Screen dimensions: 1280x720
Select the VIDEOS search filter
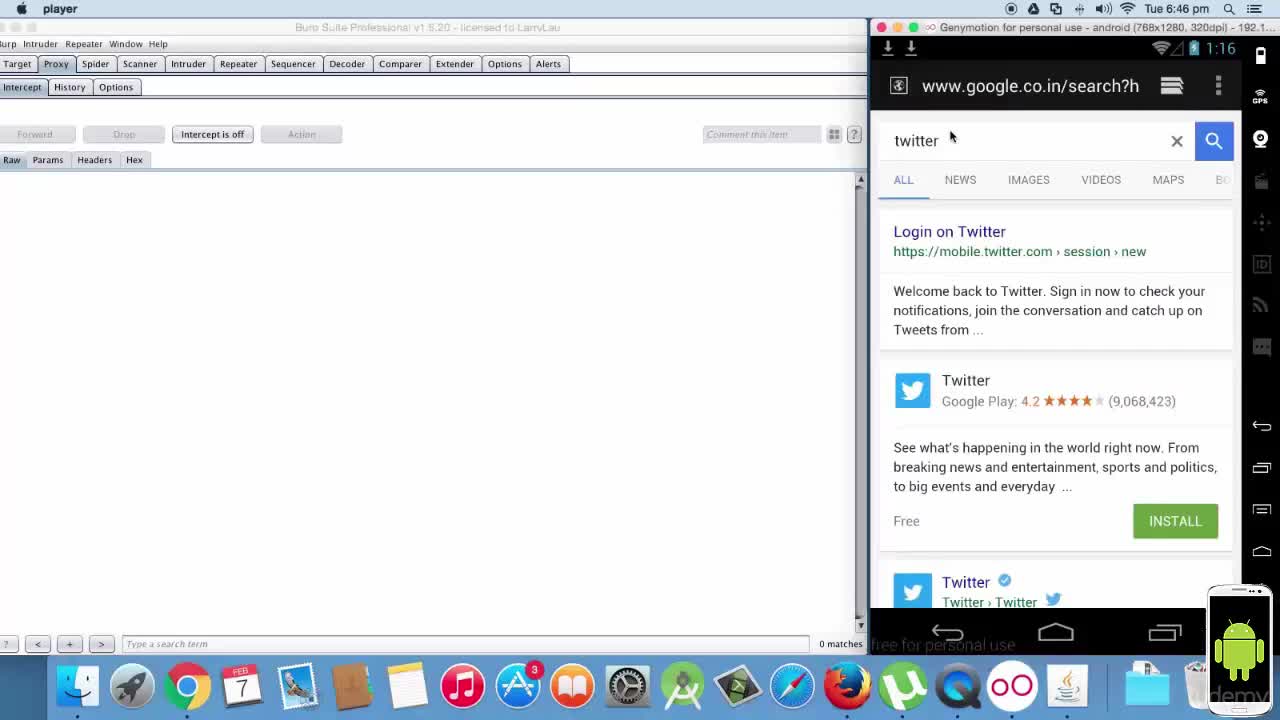(x=1101, y=180)
